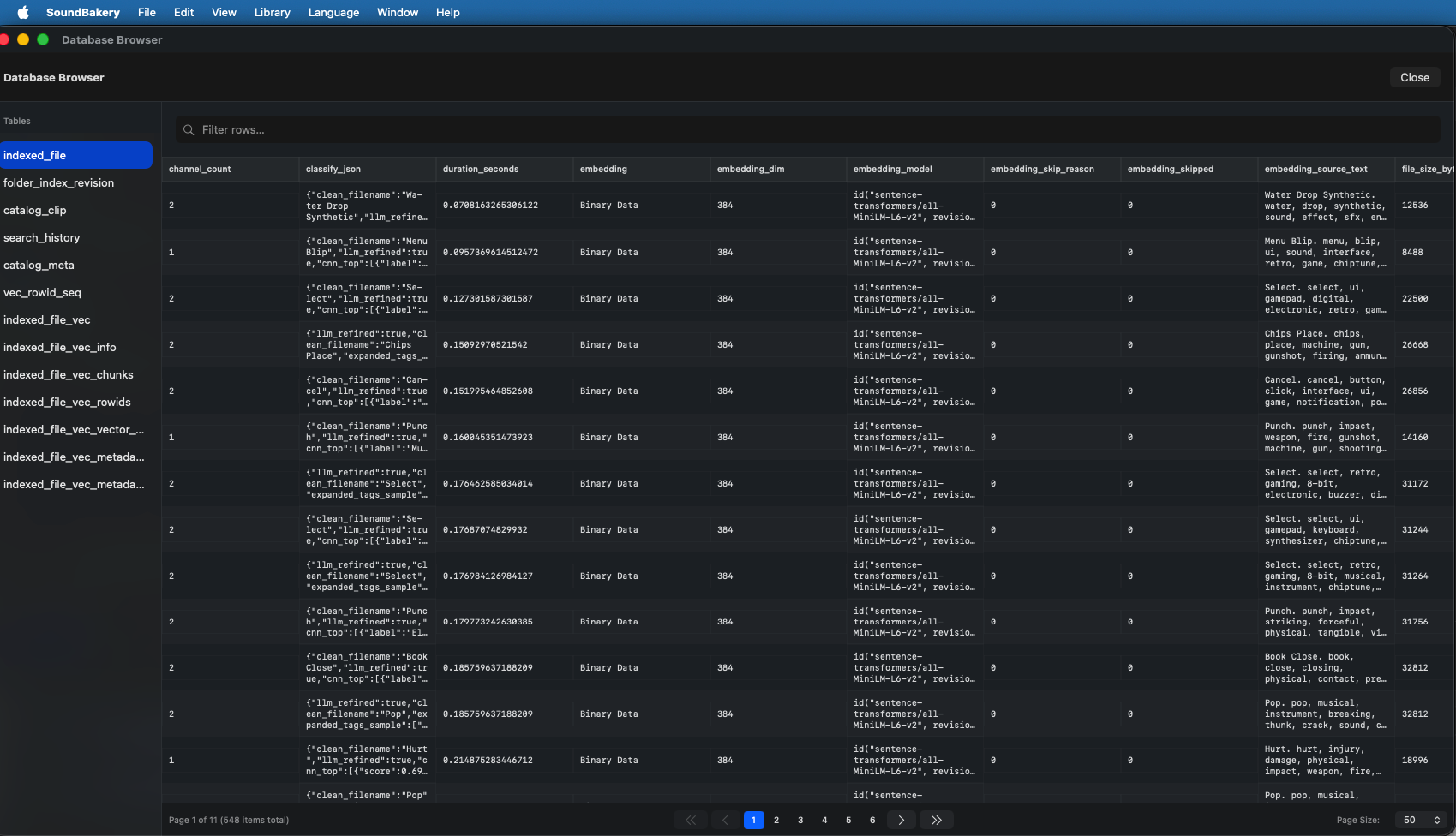Screen dimensions: 1456x836
Task: Click source text cell starting Chips Place
Action: [x=1325, y=345]
